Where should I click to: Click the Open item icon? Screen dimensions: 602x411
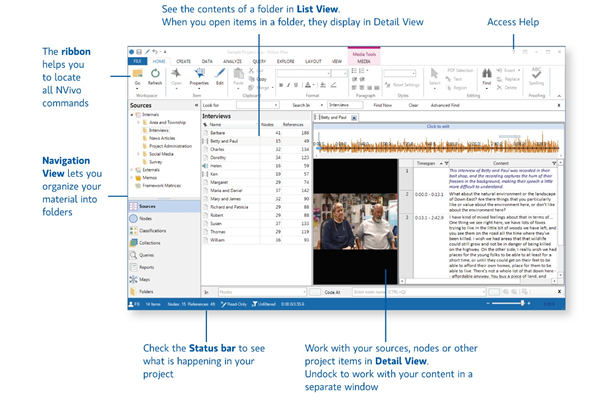tap(176, 73)
